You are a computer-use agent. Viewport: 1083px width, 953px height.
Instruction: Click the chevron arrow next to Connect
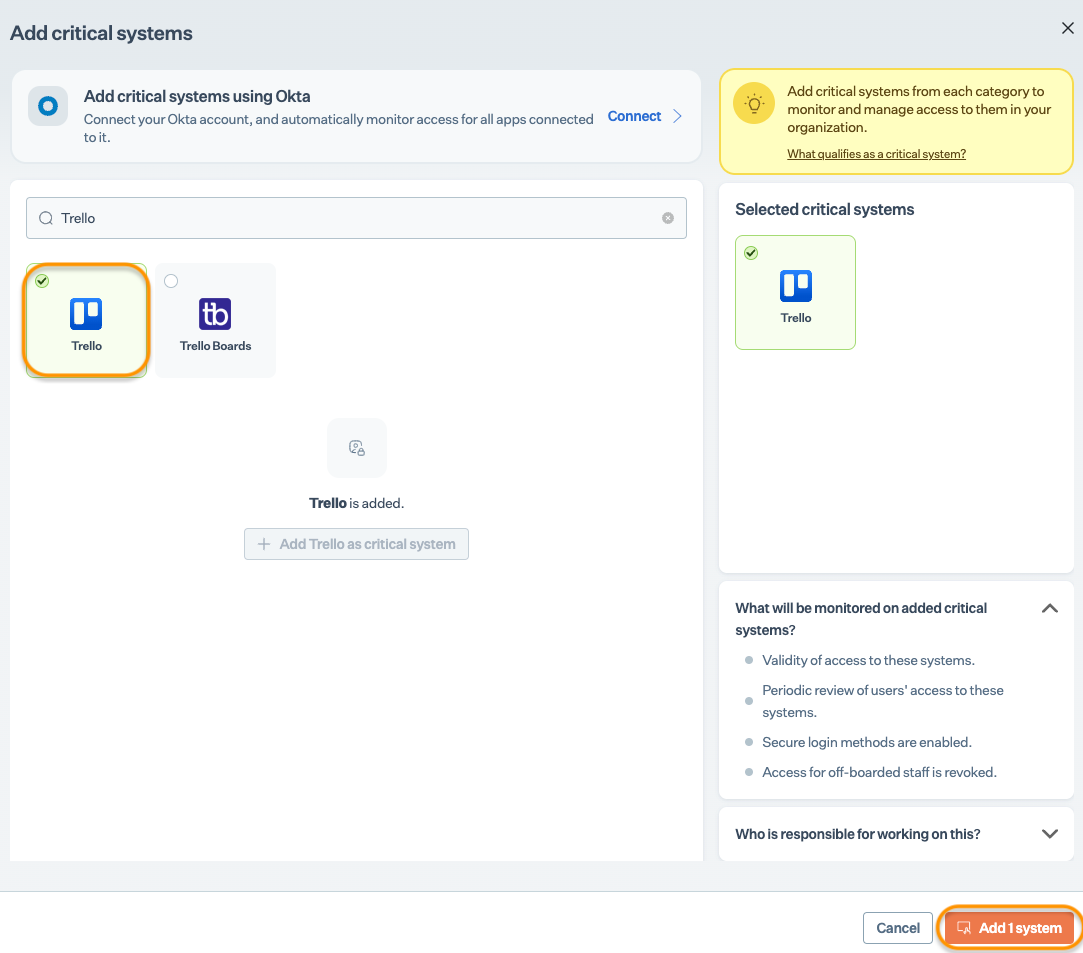click(678, 116)
